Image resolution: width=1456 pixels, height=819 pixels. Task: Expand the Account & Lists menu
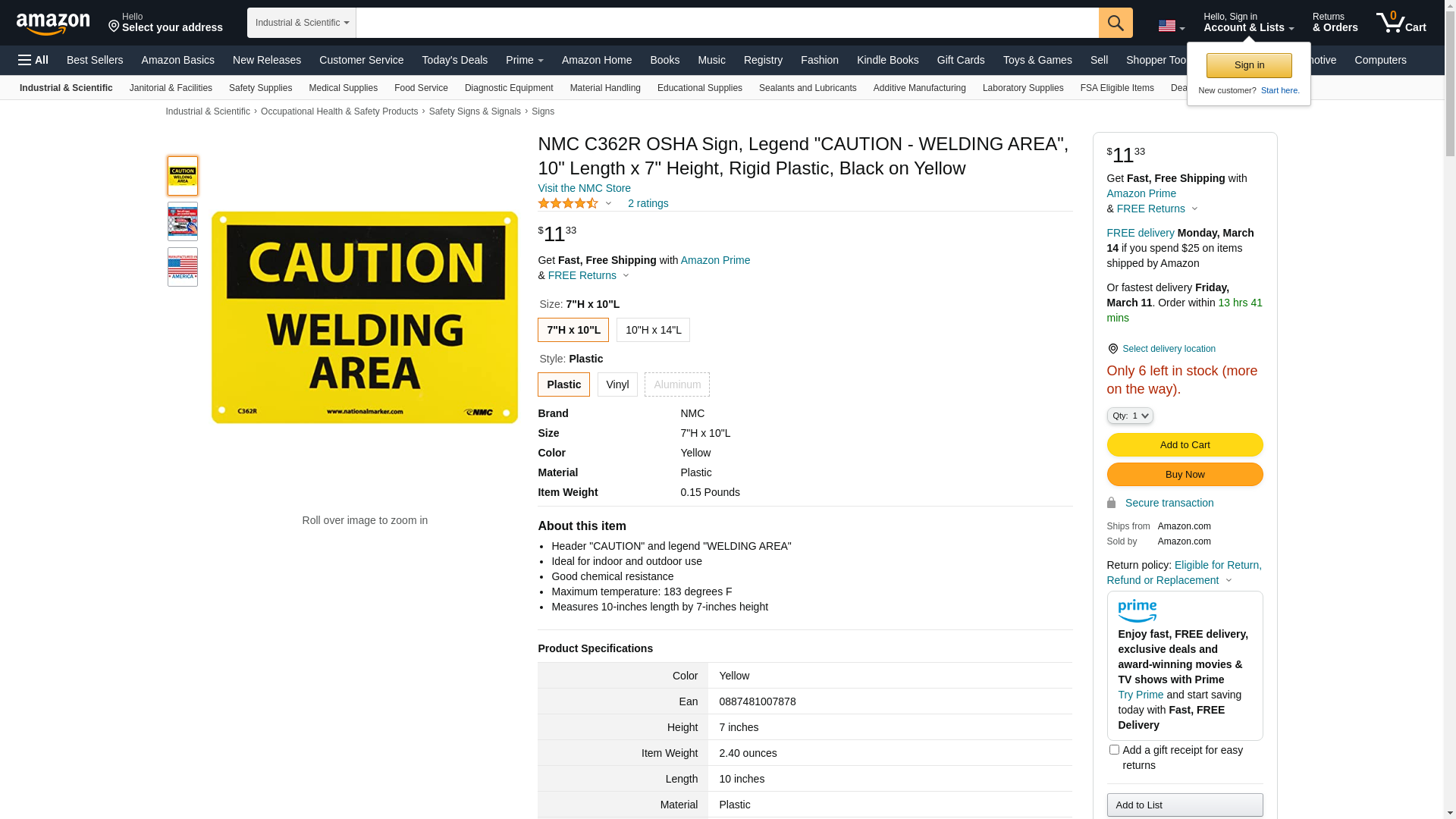(1248, 23)
